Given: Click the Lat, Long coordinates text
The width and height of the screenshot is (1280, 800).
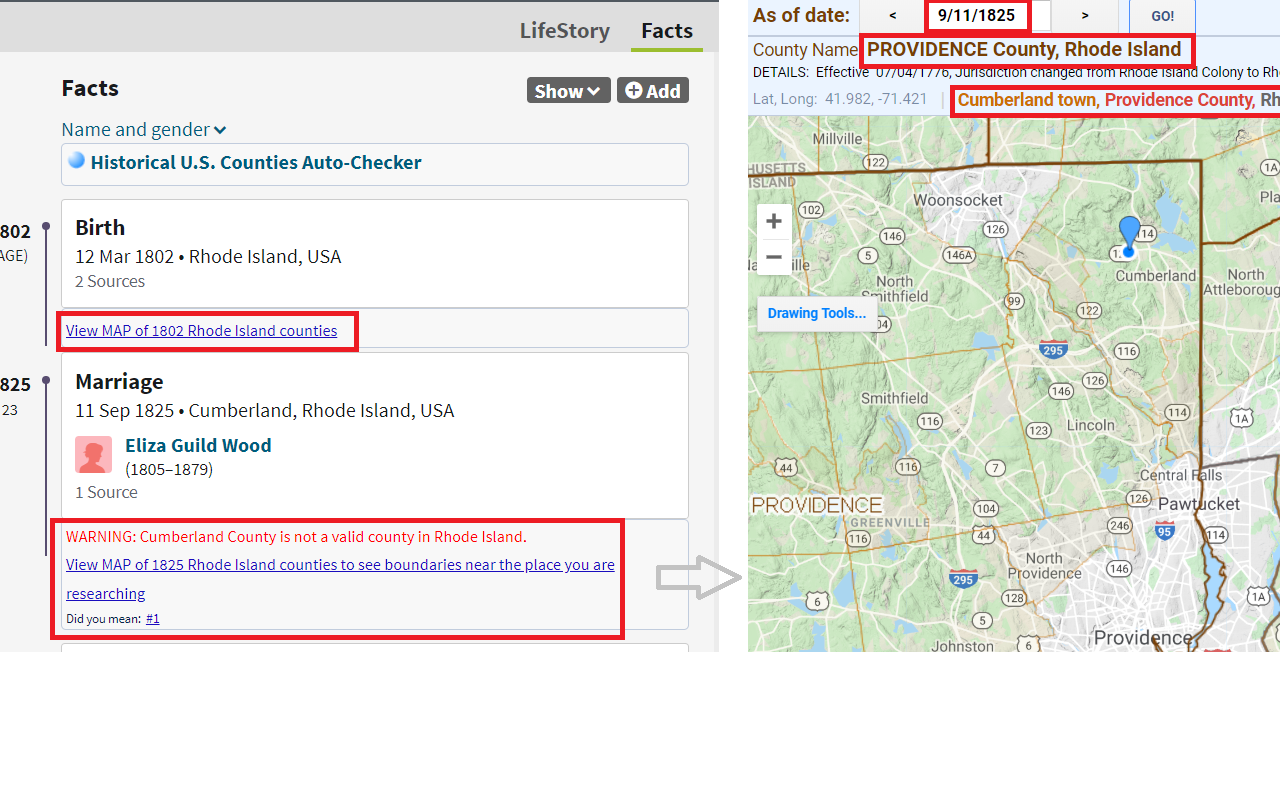Looking at the screenshot, I should click(840, 100).
